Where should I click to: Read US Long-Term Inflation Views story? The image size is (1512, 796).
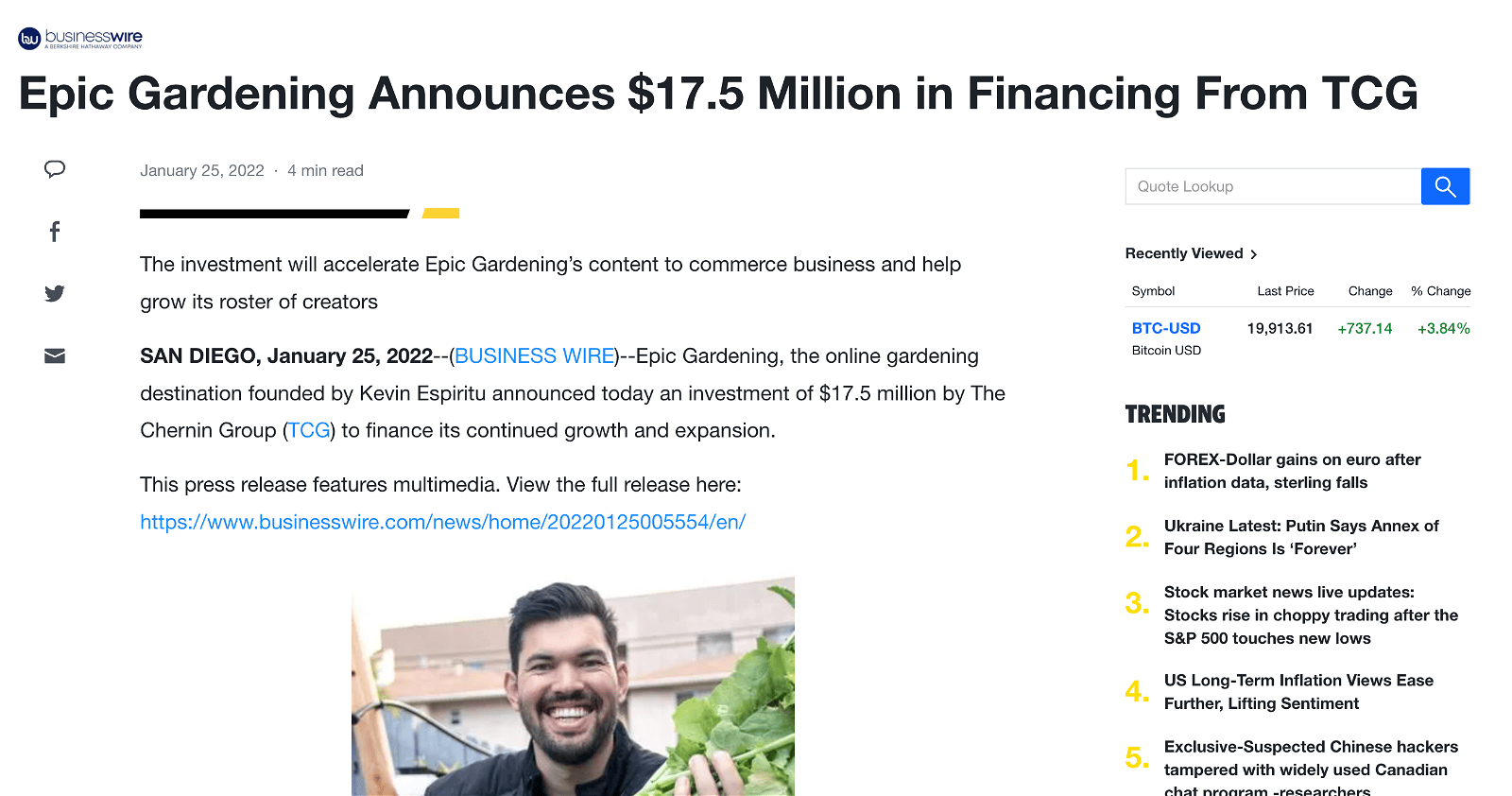1298,692
